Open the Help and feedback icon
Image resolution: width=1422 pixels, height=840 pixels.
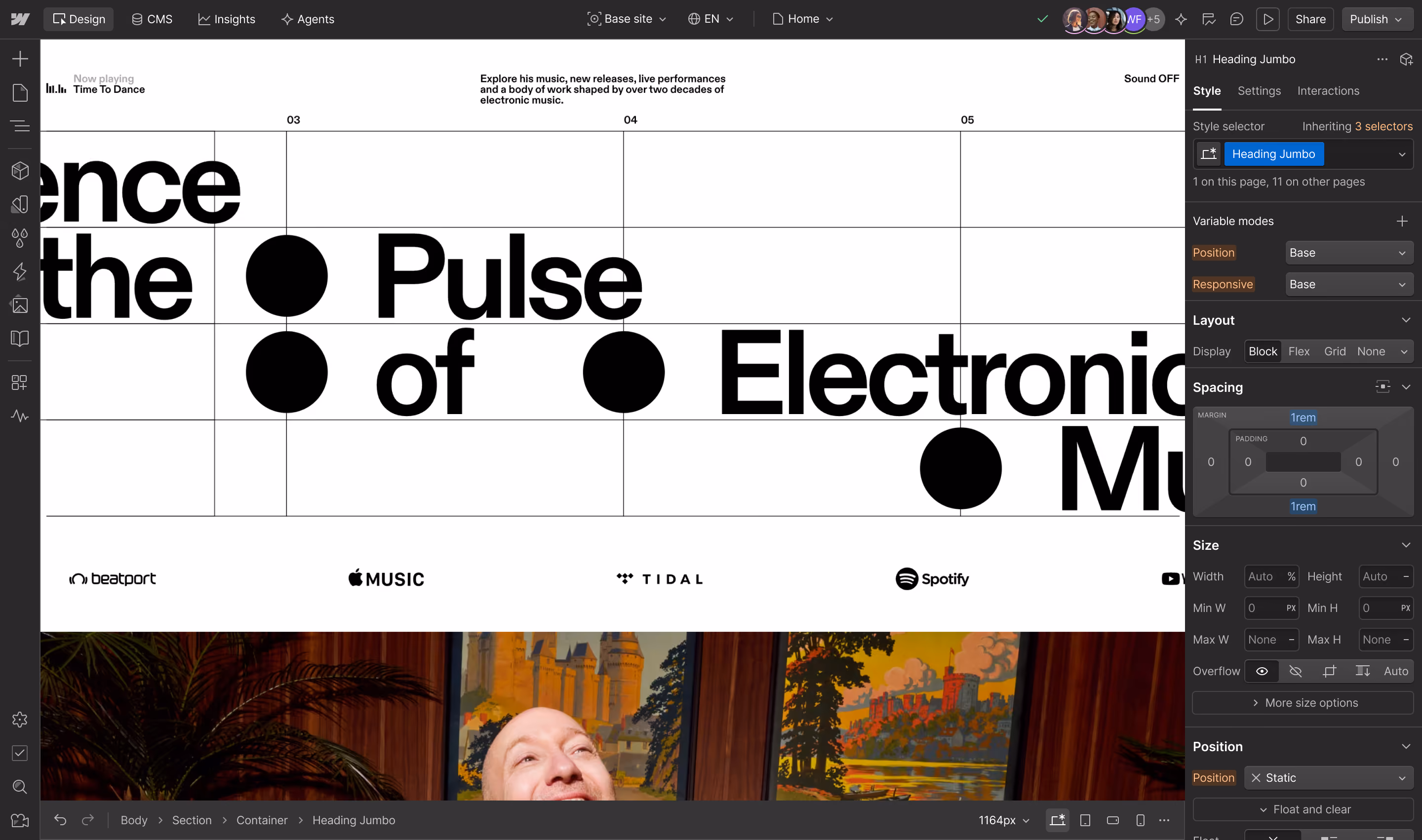coord(20,820)
